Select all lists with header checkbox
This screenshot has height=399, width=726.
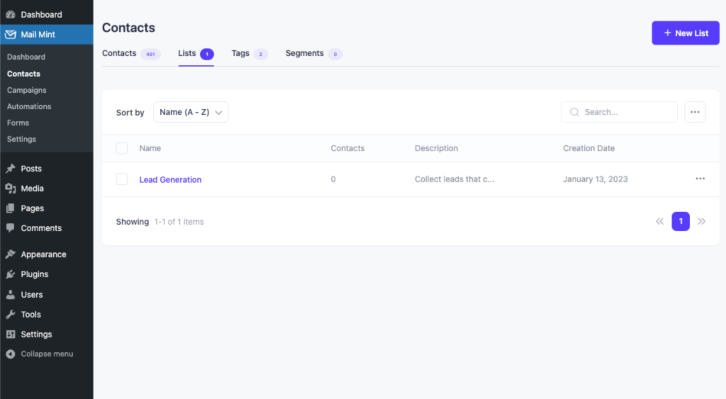(x=122, y=148)
